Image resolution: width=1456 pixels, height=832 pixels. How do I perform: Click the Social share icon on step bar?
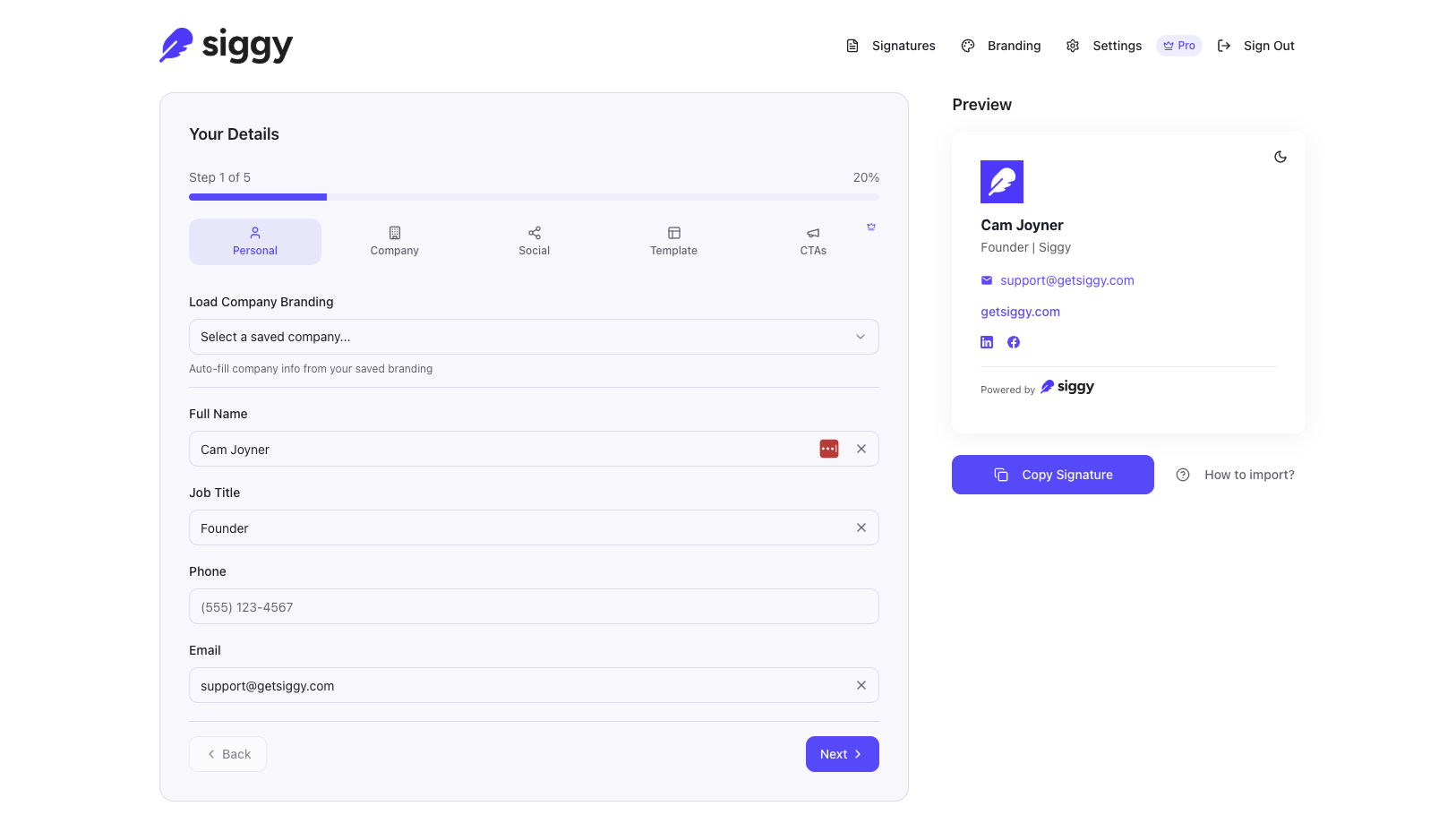pyautogui.click(x=534, y=231)
